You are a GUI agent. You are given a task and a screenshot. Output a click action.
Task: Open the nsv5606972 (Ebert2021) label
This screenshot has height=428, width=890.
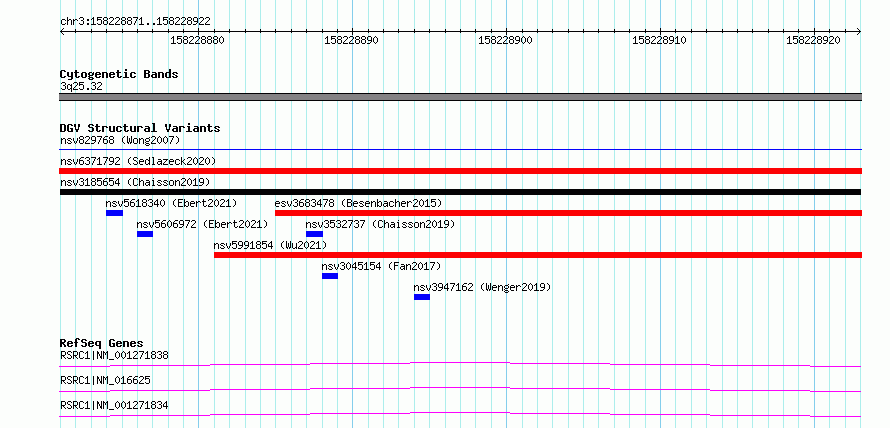click(x=202, y=224)
